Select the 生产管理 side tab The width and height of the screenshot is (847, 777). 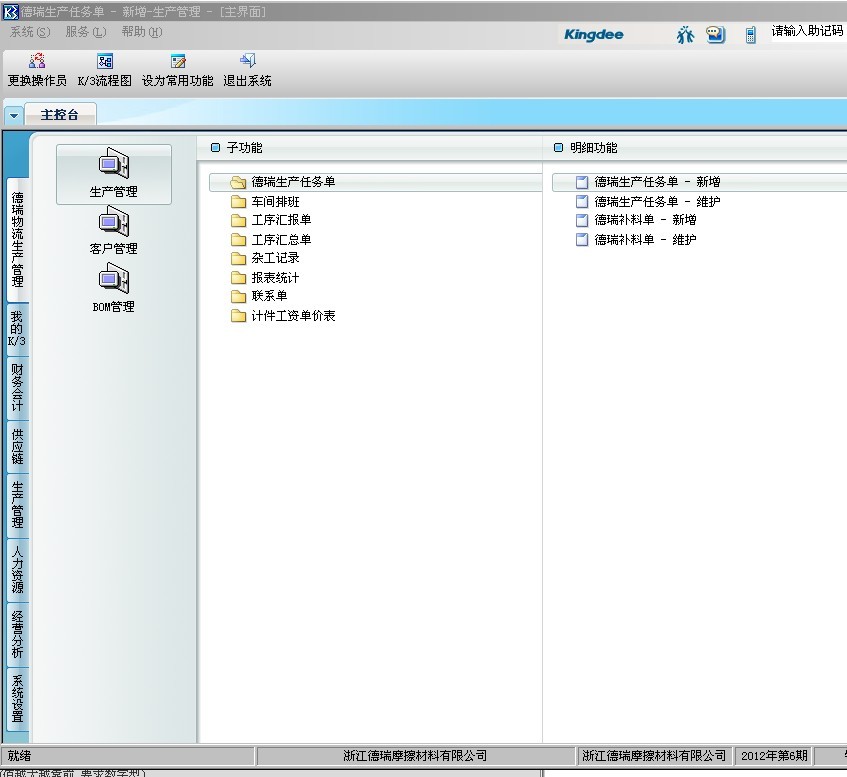(x=17, y=505)
